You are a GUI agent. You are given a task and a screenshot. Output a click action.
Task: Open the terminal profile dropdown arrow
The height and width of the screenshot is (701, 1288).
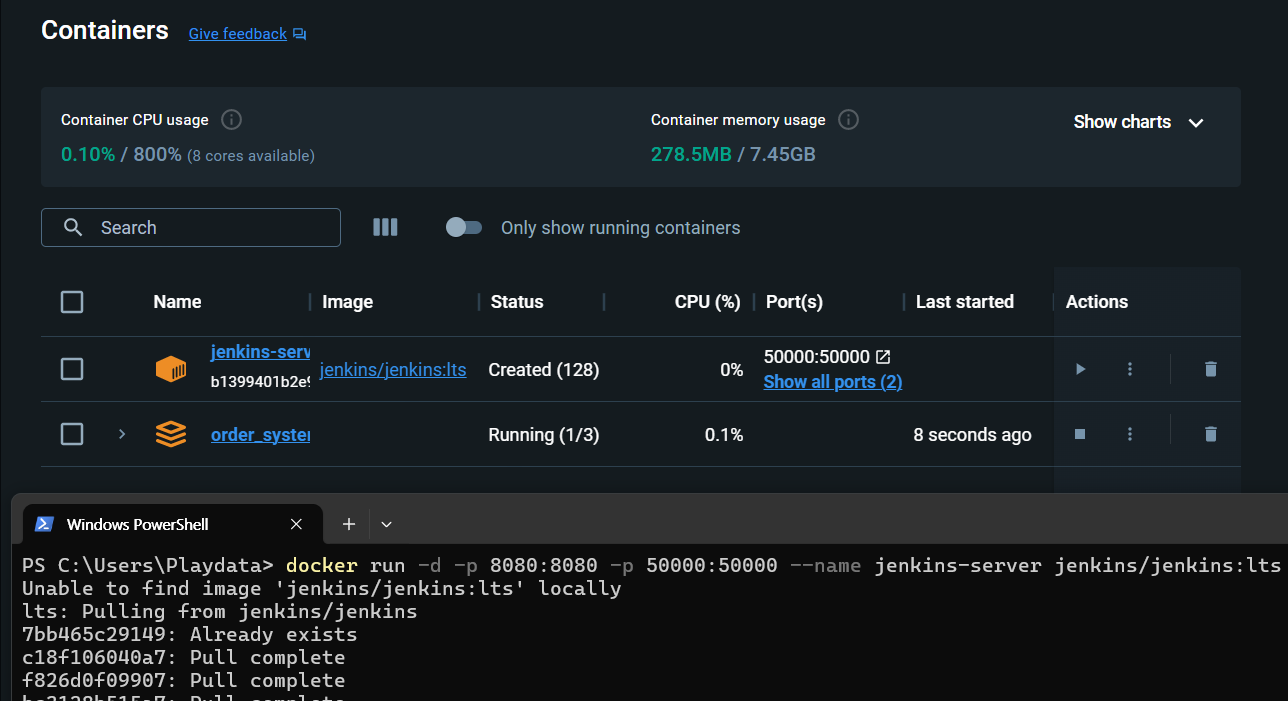tap(387, 524)
